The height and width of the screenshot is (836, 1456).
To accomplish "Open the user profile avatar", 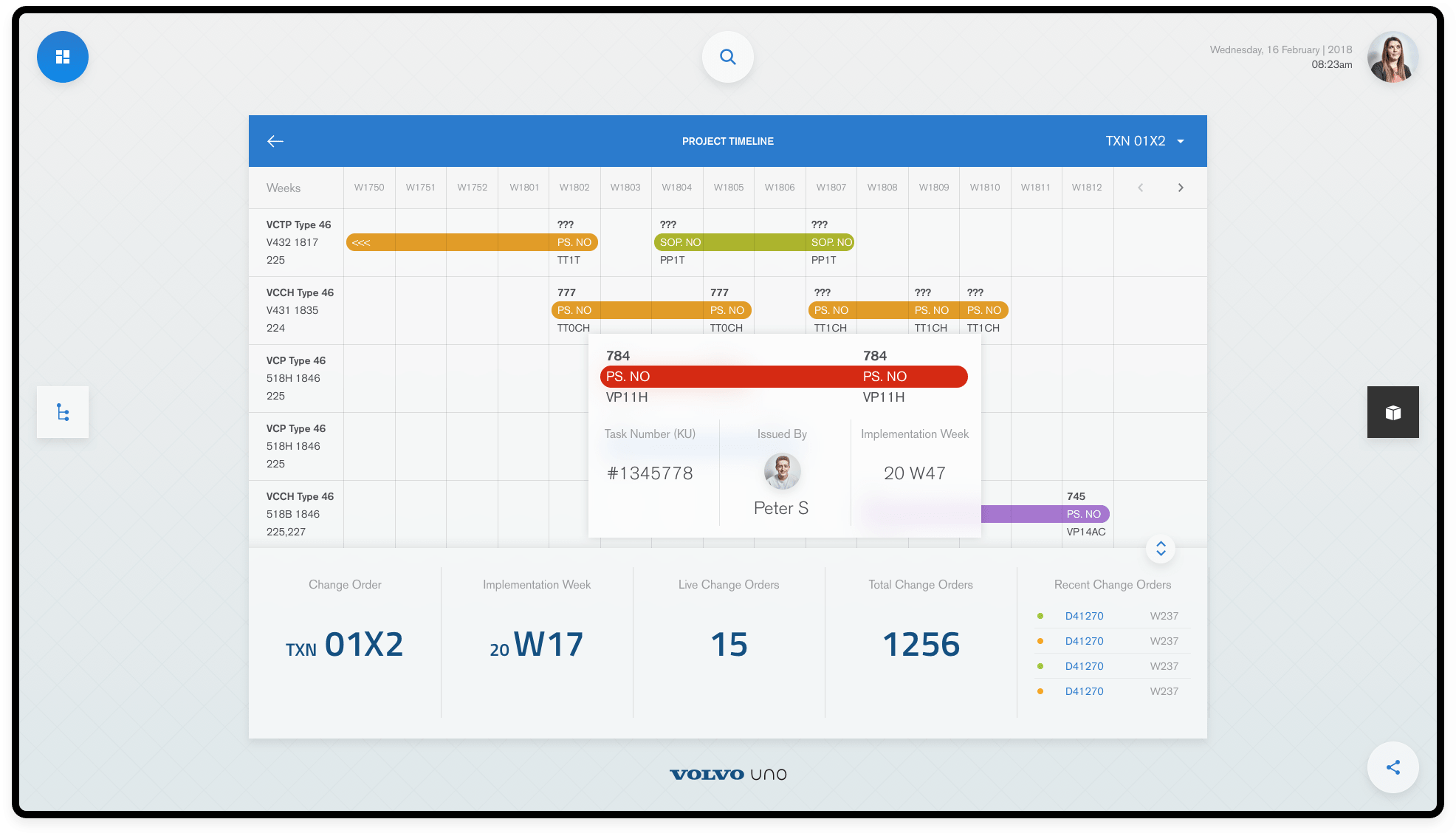I will (1392, 57).
